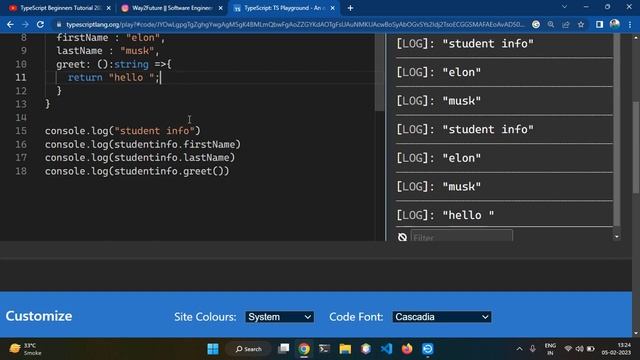The height and width of the screenshot is (360, 640).
Task: Open the Site Colours dropdown showing System
Action: [x=280, y=317]
